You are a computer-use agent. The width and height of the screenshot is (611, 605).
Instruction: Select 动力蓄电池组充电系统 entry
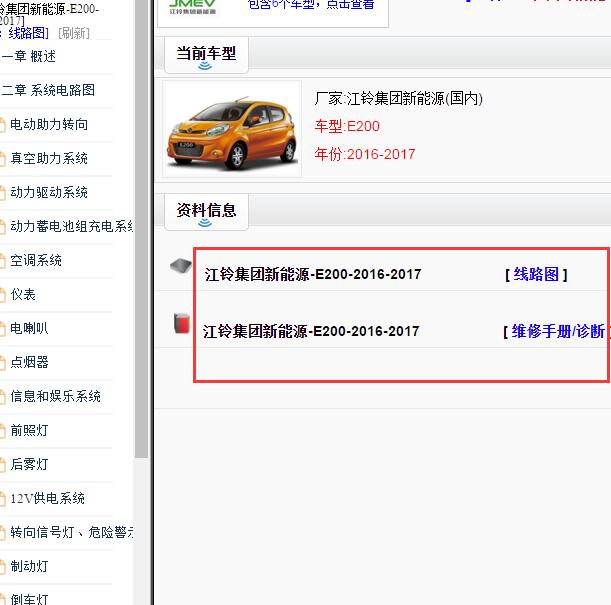pyautogui.click(x=72, y=226)
